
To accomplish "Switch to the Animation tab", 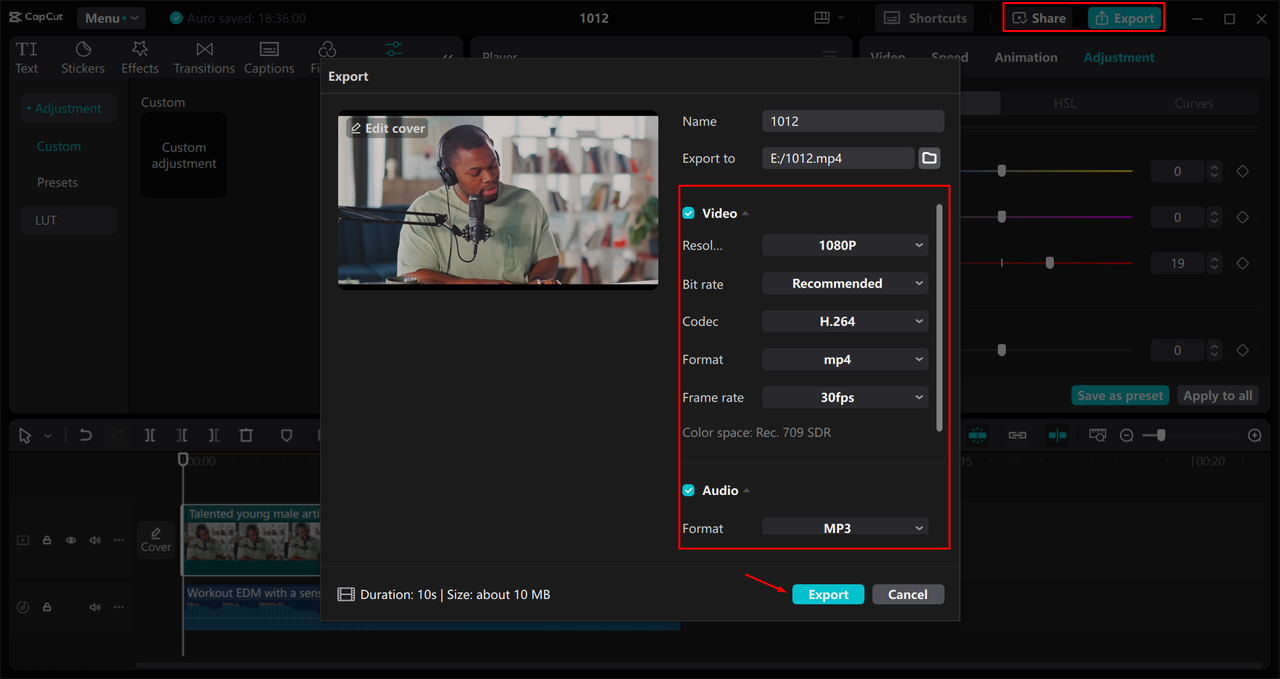I will [1025, 57].
